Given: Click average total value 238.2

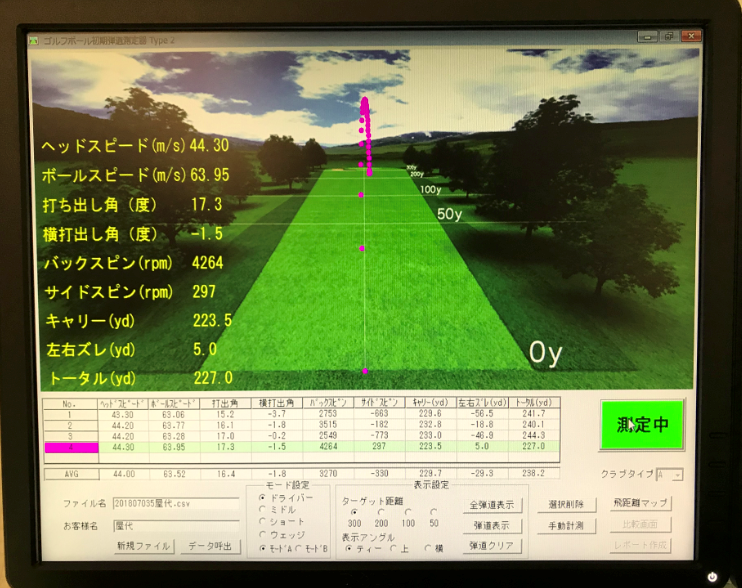Looking at the screenshot, I should 533,473.
